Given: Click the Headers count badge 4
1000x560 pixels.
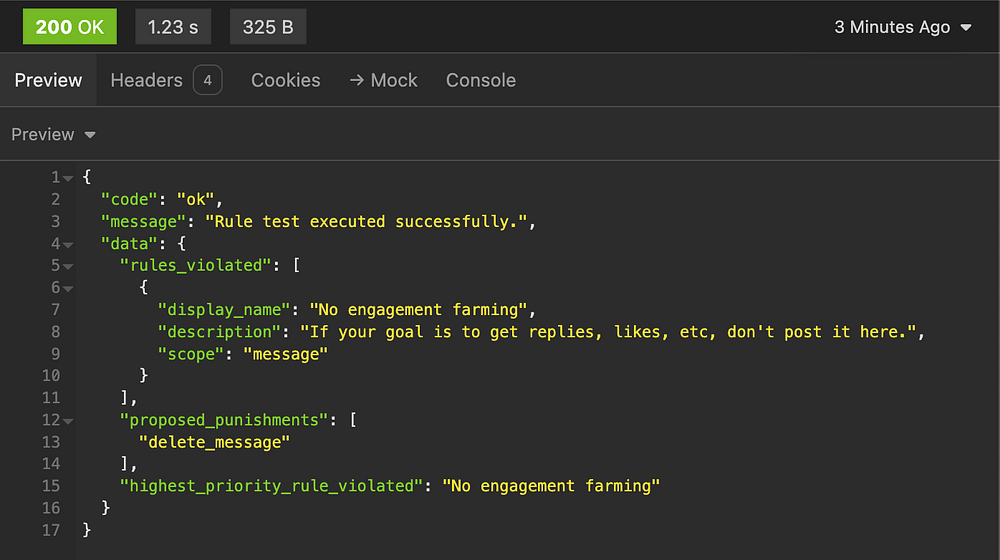Looking at the screenshot, I should [207, 80].
